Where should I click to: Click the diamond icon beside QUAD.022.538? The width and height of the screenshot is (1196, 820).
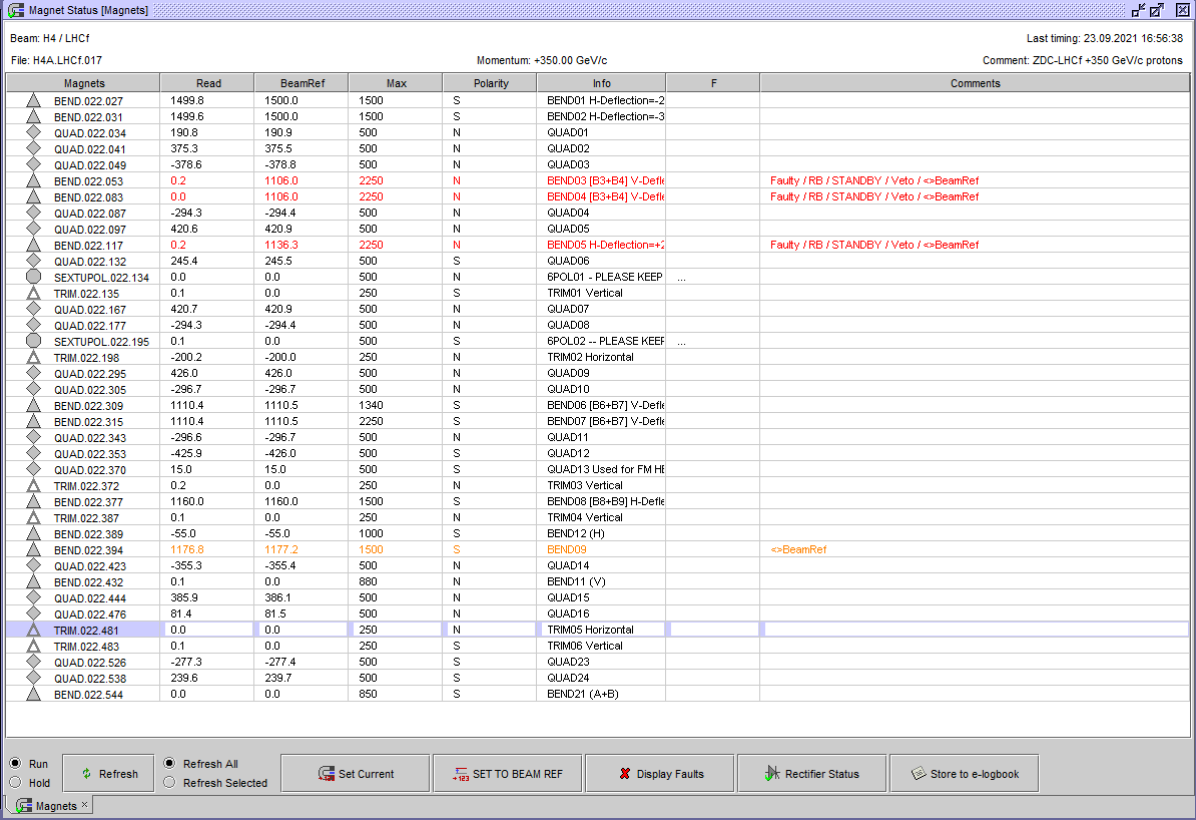point(33,678)
